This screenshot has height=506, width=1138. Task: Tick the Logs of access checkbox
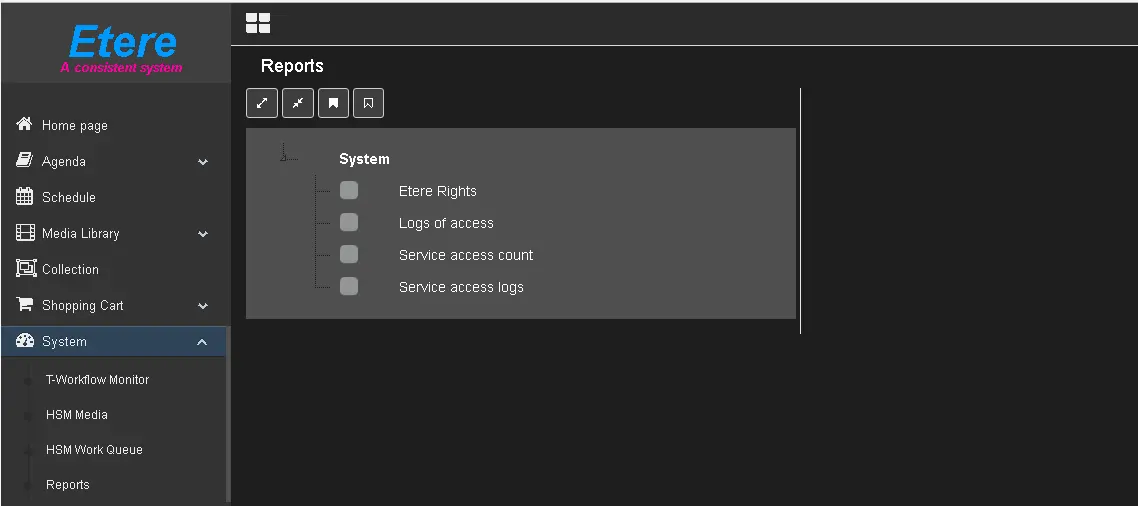349,223
